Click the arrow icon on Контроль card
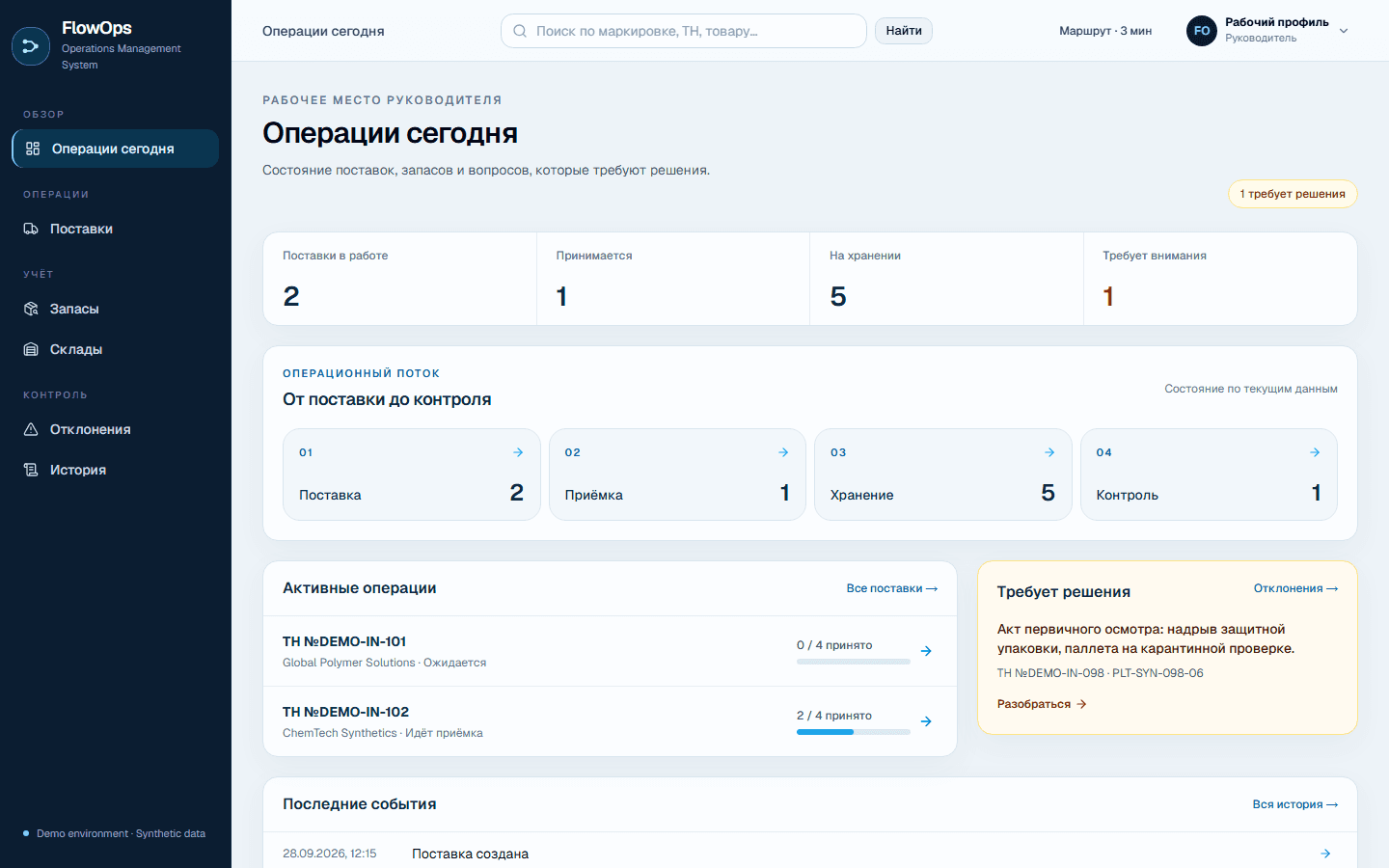Screen dimensions: 1389x868 coord(1315,452)
